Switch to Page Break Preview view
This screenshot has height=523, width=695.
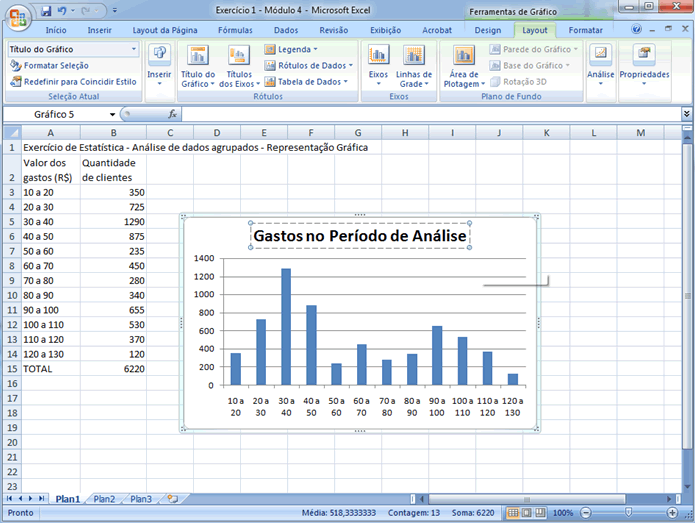[x=541, y=513]
